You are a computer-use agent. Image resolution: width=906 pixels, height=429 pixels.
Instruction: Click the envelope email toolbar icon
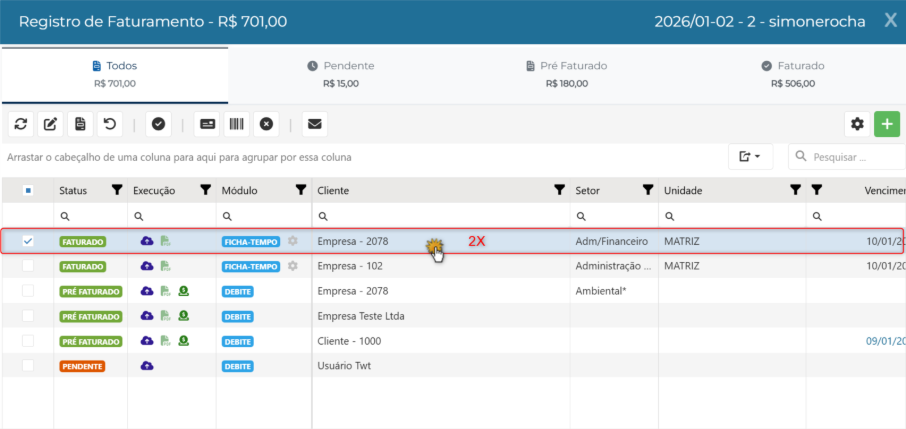314,124
